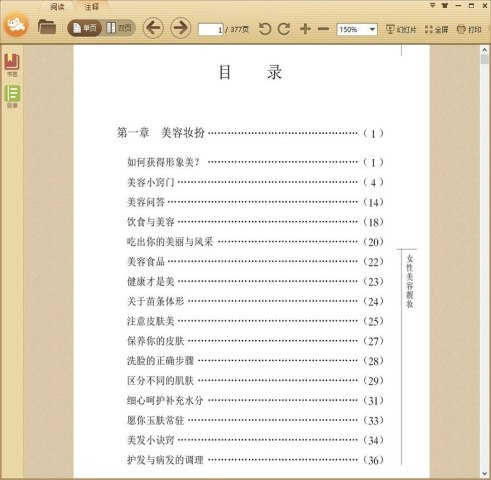Image resolution: width=491 pixels, height=480 pixels.
Task: Open the table of contents sidebar panel
Action: [12, 96]
